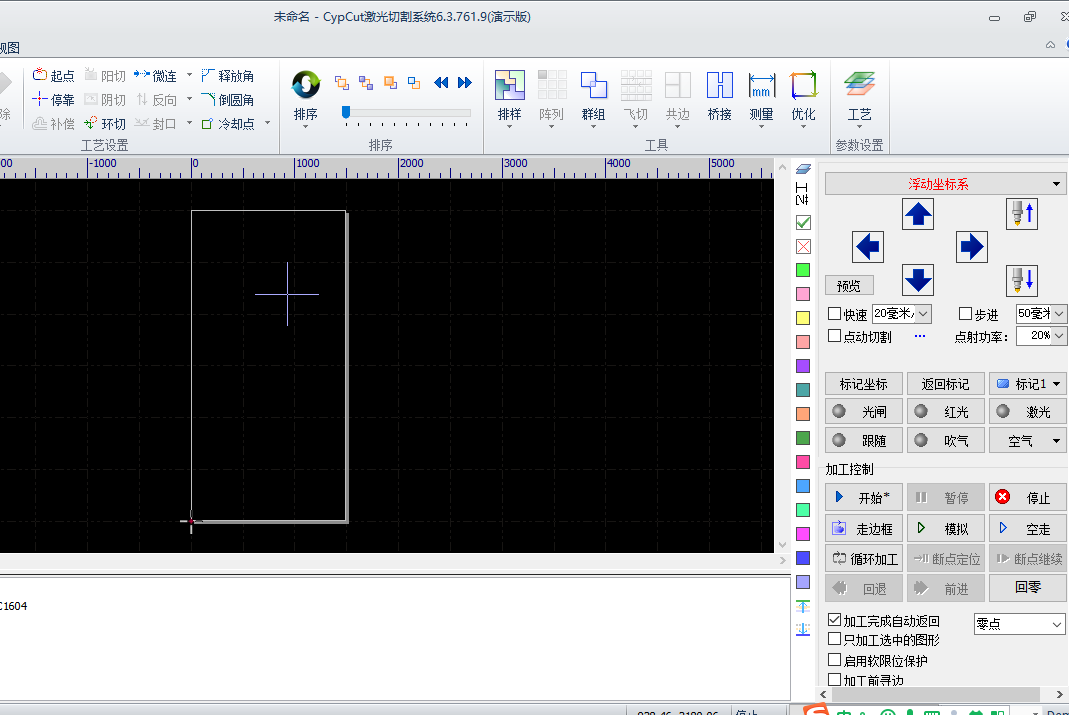This screenshot has width=1069, height=715.
Task: Click the 走边框 frame walk button
Action: coord(863,528)
